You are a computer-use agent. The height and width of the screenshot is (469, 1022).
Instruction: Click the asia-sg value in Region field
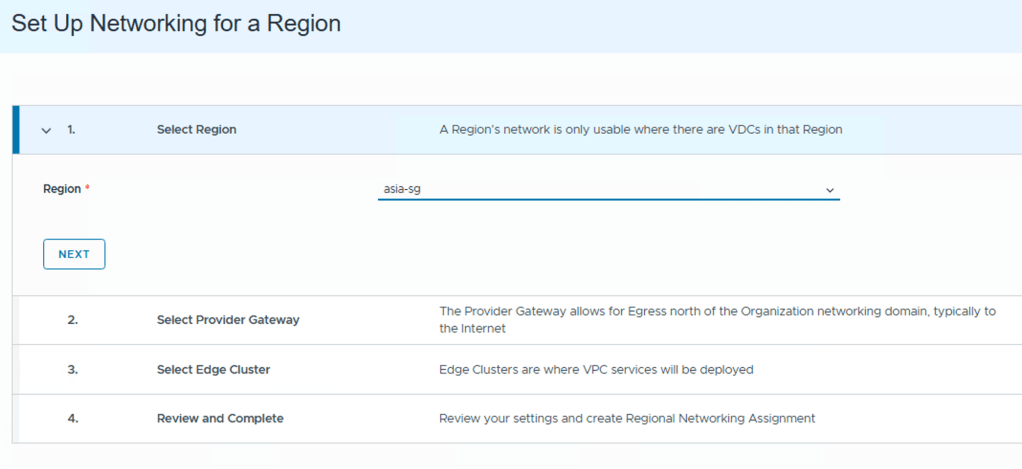[x=402, y=188]
